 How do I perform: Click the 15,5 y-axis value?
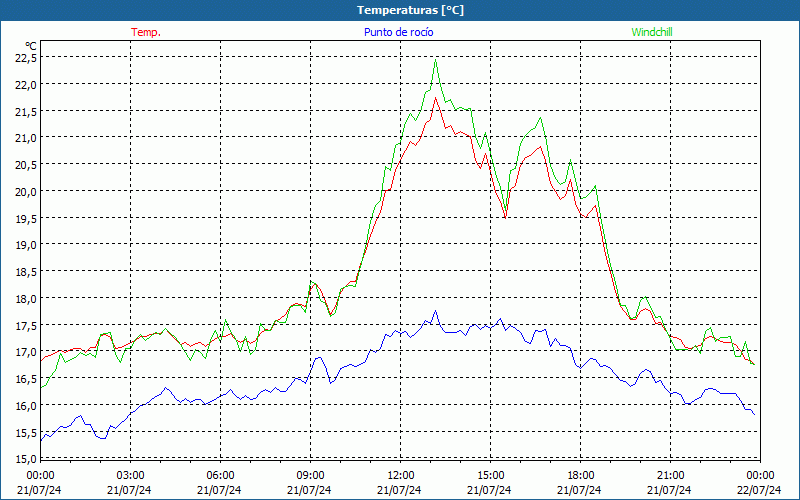[x=26, y=432]
